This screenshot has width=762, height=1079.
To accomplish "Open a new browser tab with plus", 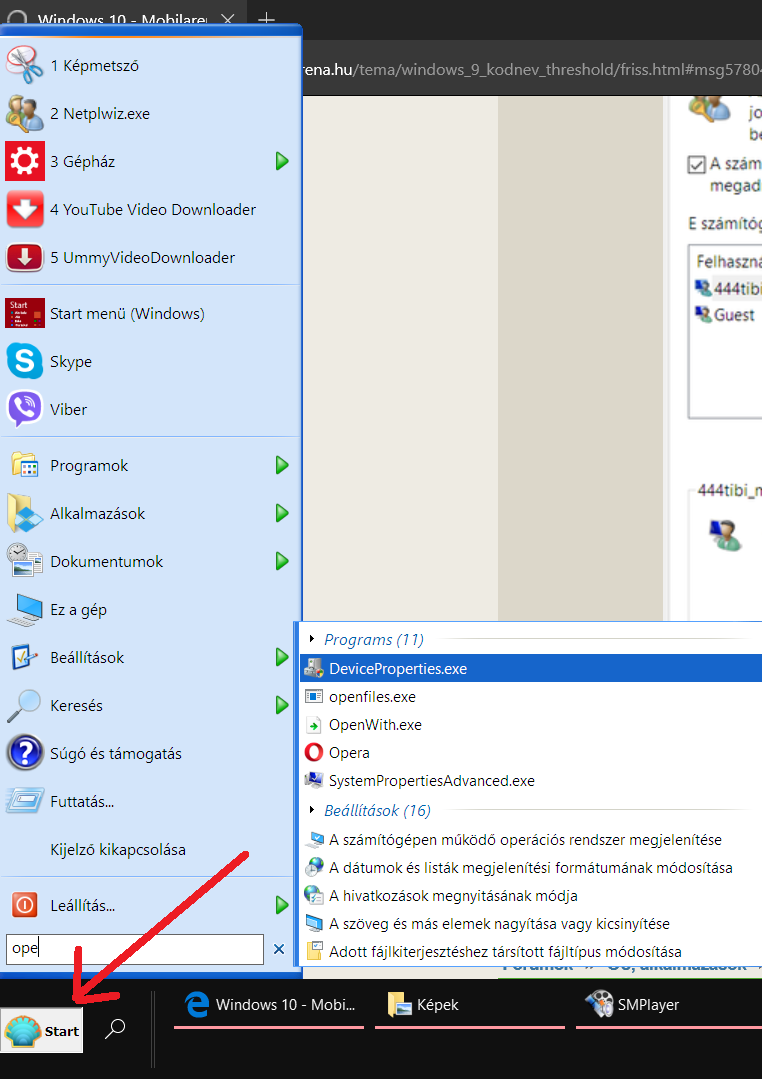I will point(266,19).
